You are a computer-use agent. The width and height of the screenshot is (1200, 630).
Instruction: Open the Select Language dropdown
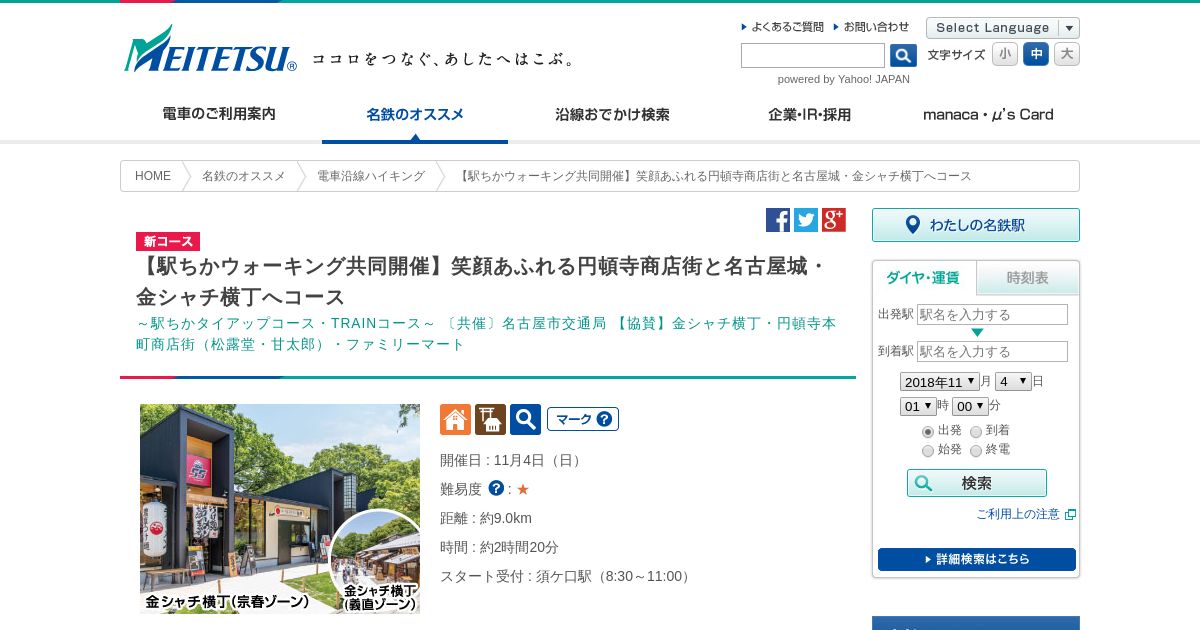pos(1003,28)
